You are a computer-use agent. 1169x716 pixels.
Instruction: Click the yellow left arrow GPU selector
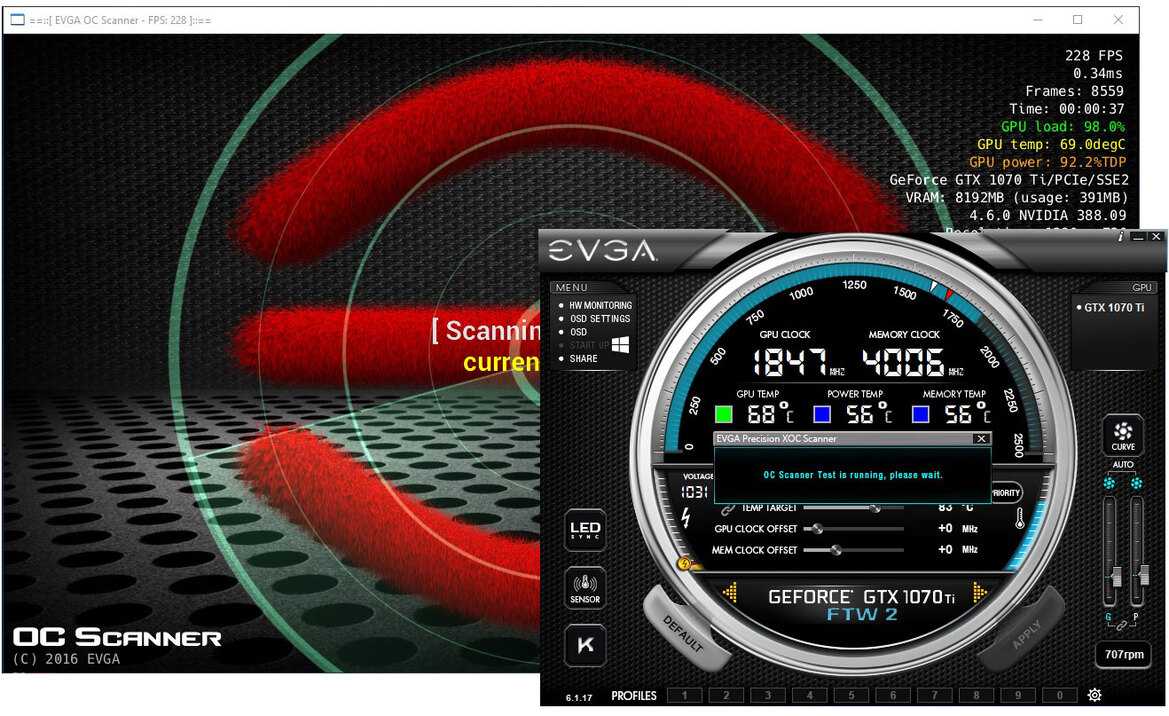(730, 592)
